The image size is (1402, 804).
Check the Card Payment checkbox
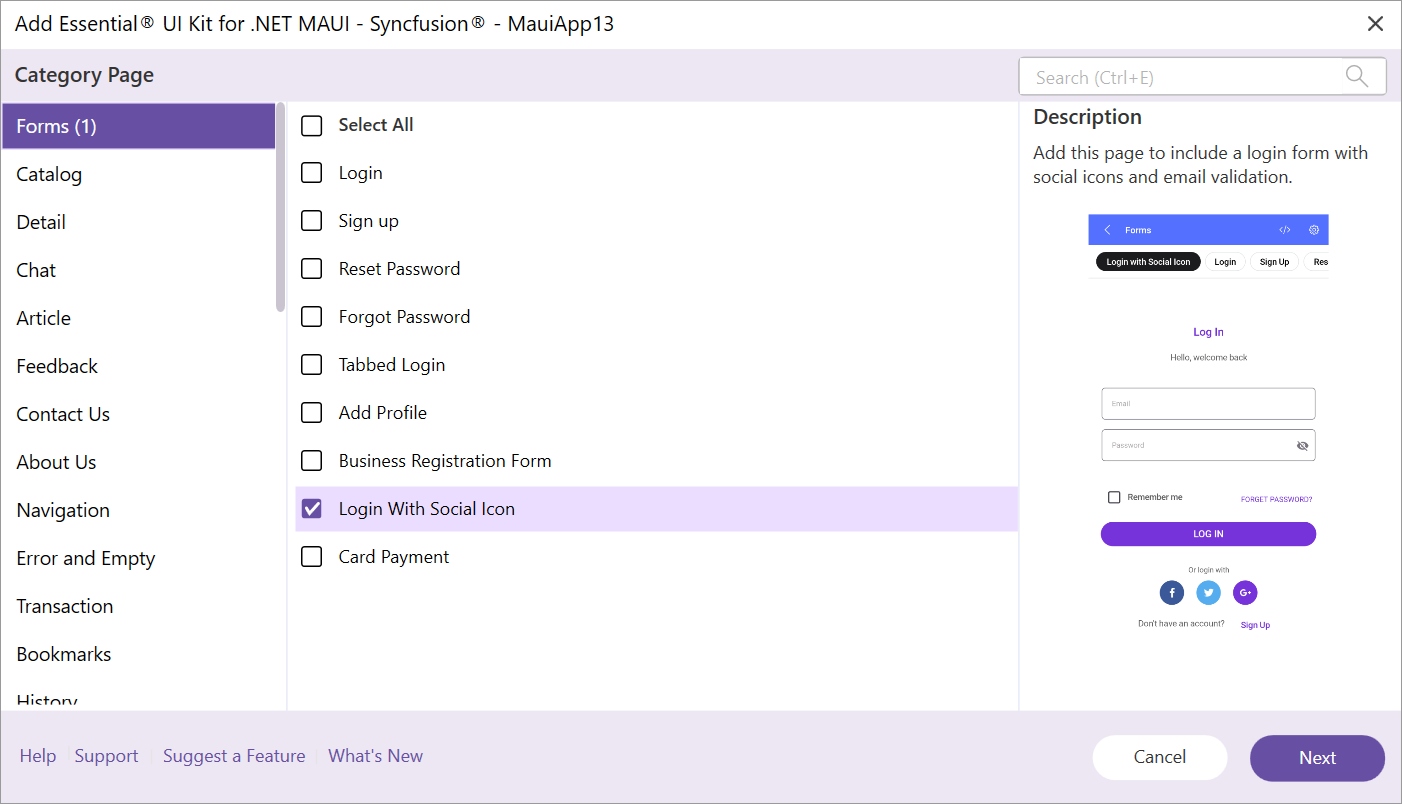(x=312, y=557)
